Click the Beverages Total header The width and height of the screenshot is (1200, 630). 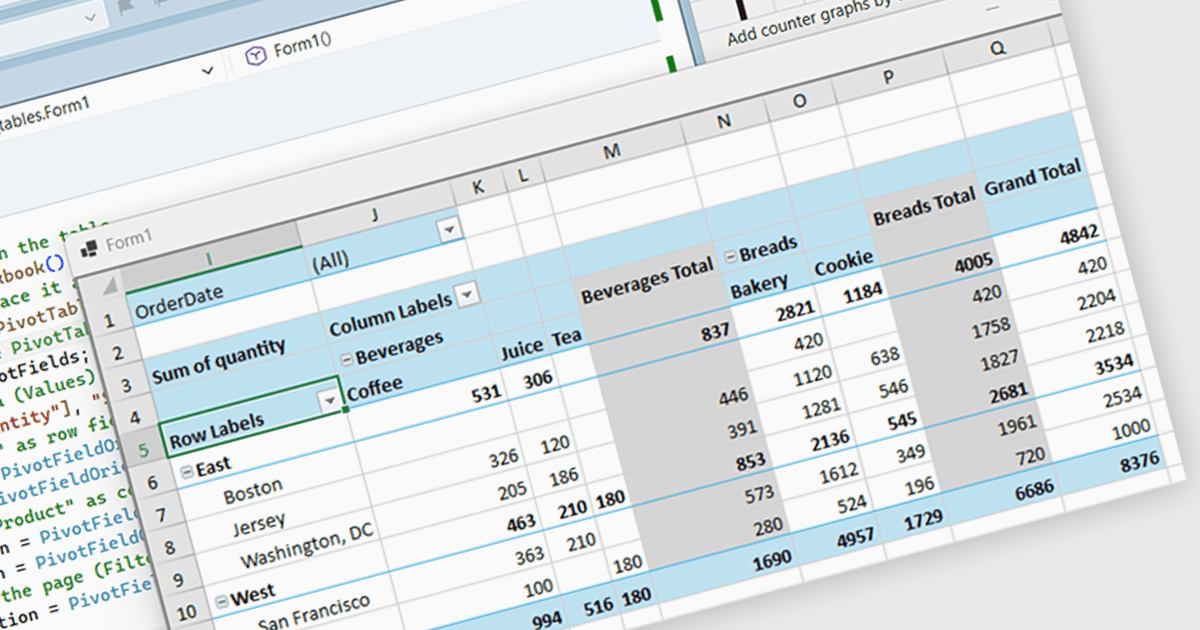click(647, 280)
